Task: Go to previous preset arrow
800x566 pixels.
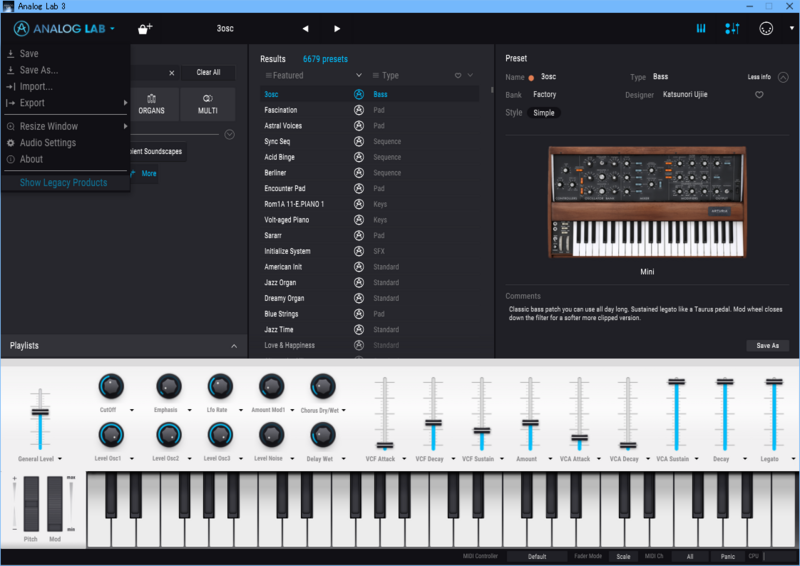Action: 305,29
